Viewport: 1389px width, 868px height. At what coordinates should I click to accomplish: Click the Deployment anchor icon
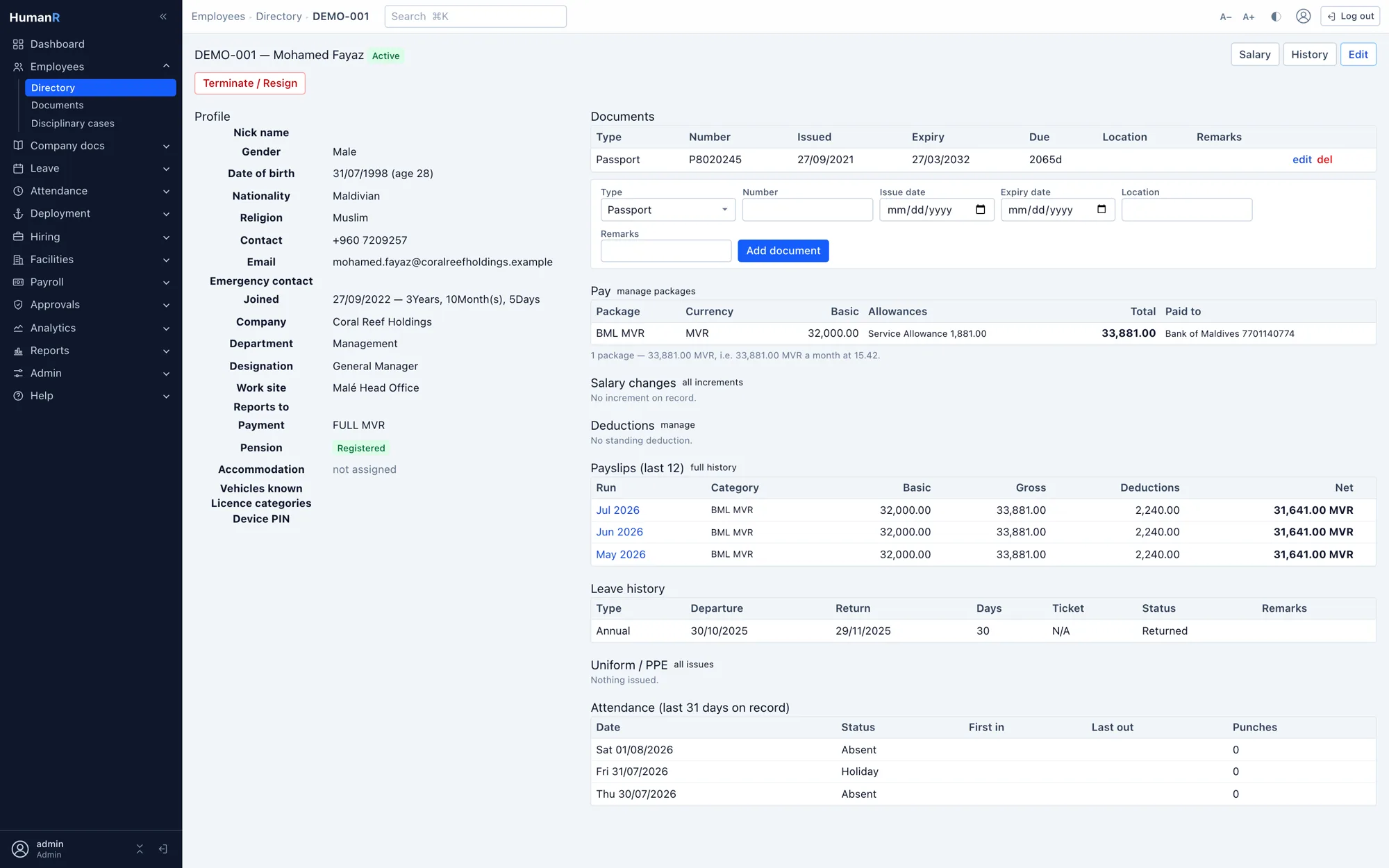[18, 214]
